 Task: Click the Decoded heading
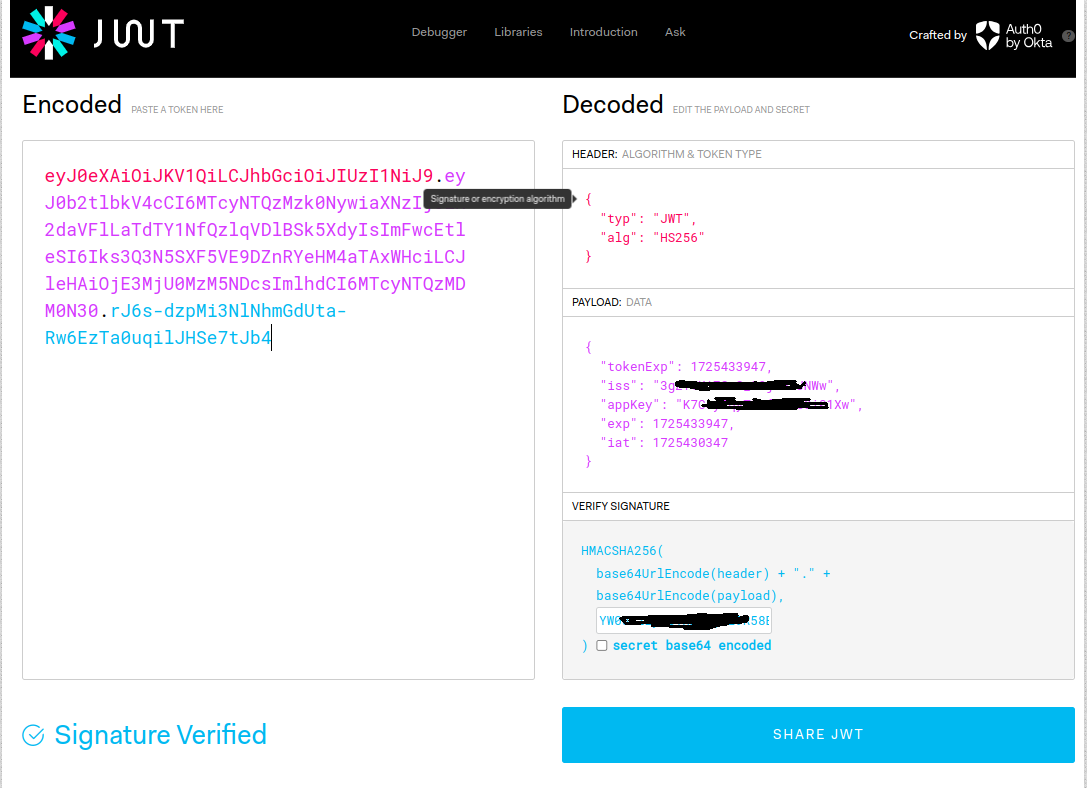[x=613, y=105]
